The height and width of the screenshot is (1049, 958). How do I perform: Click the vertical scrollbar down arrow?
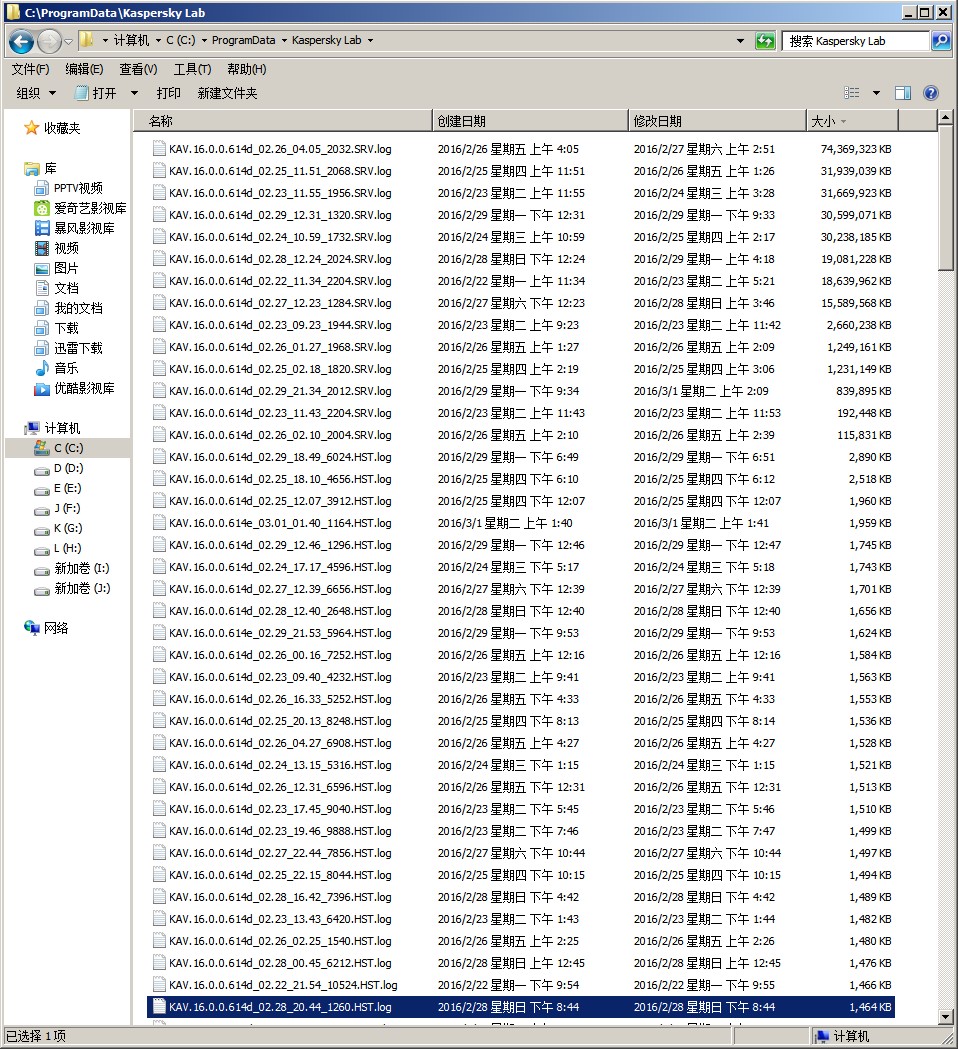(945, 1017)
